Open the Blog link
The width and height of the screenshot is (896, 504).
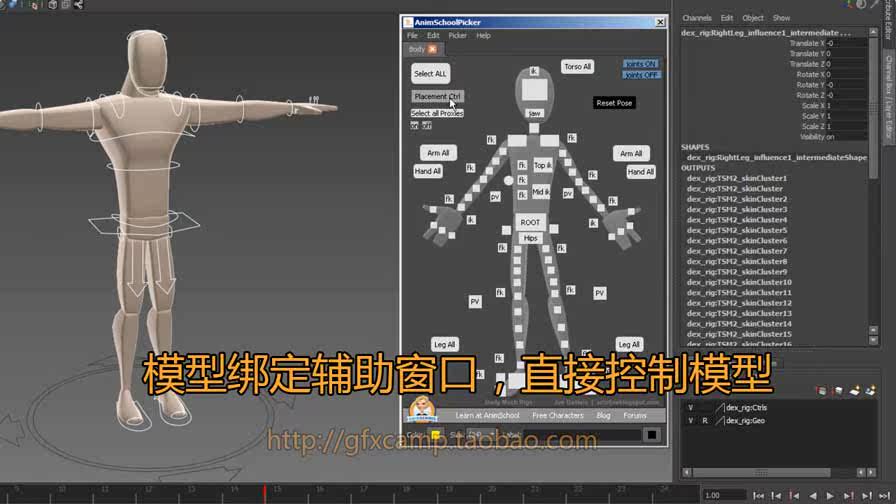(603, 415)
